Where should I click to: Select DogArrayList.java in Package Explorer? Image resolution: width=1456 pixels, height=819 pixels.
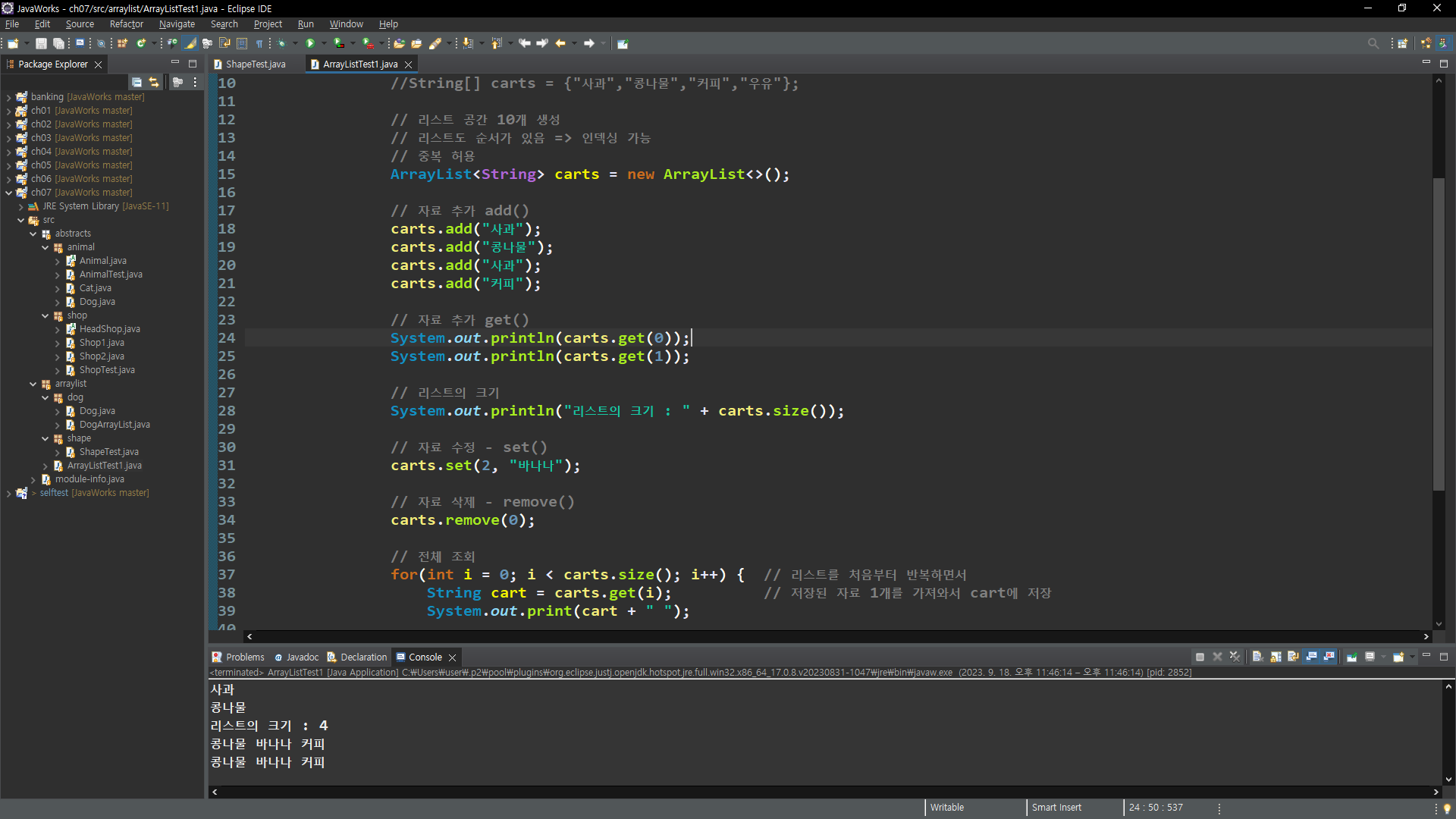(x=114, y=425)
